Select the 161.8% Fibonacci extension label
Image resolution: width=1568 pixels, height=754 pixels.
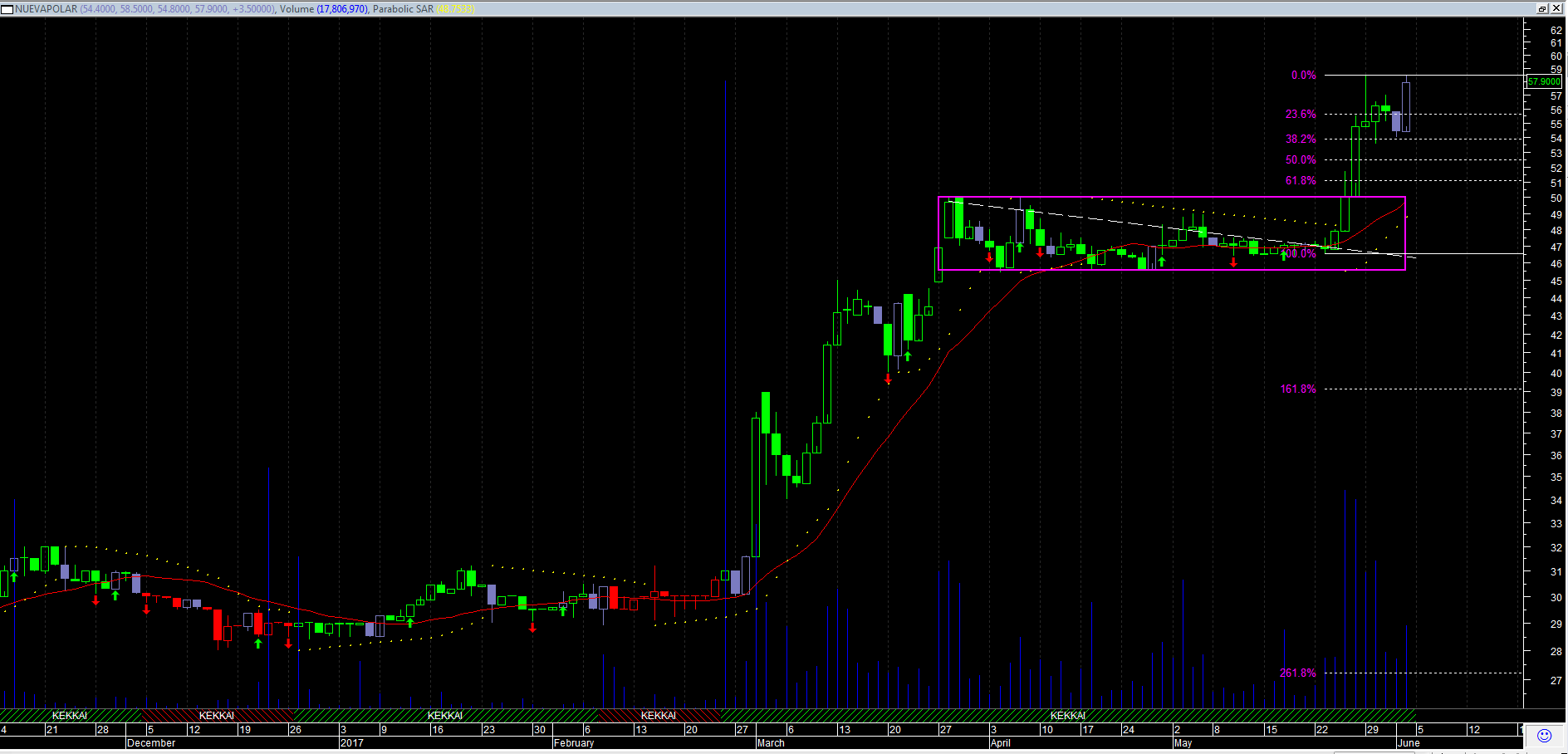tap(1298, 389)
